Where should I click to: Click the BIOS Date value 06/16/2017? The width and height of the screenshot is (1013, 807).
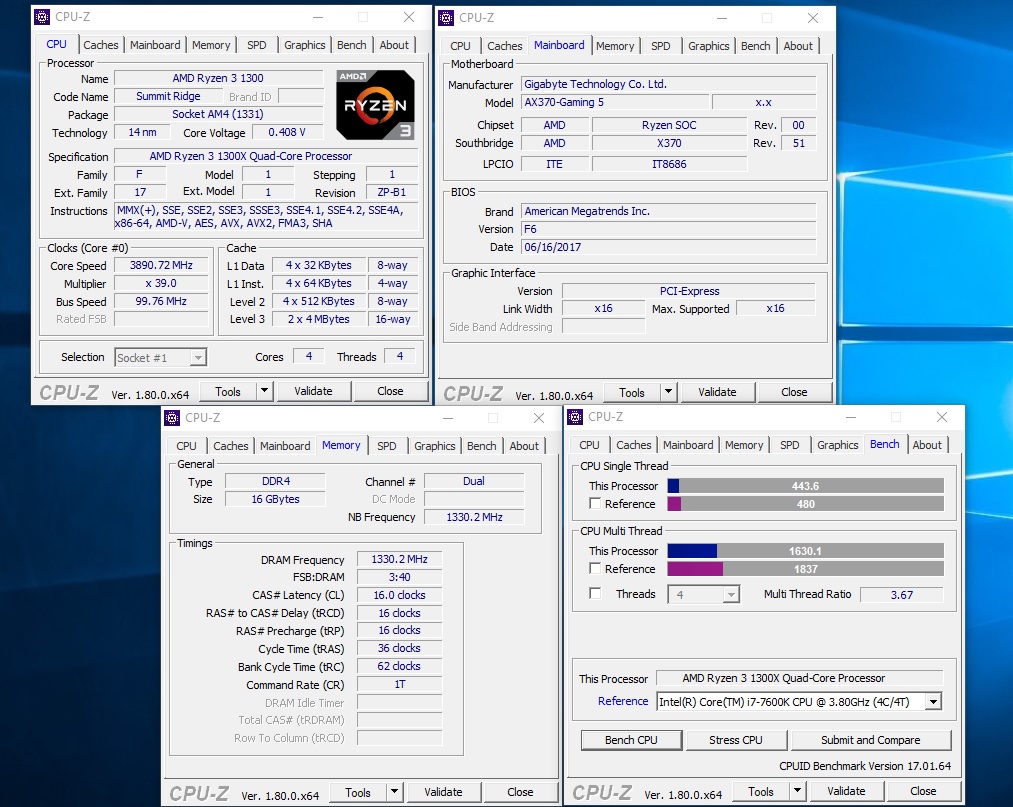669,247
